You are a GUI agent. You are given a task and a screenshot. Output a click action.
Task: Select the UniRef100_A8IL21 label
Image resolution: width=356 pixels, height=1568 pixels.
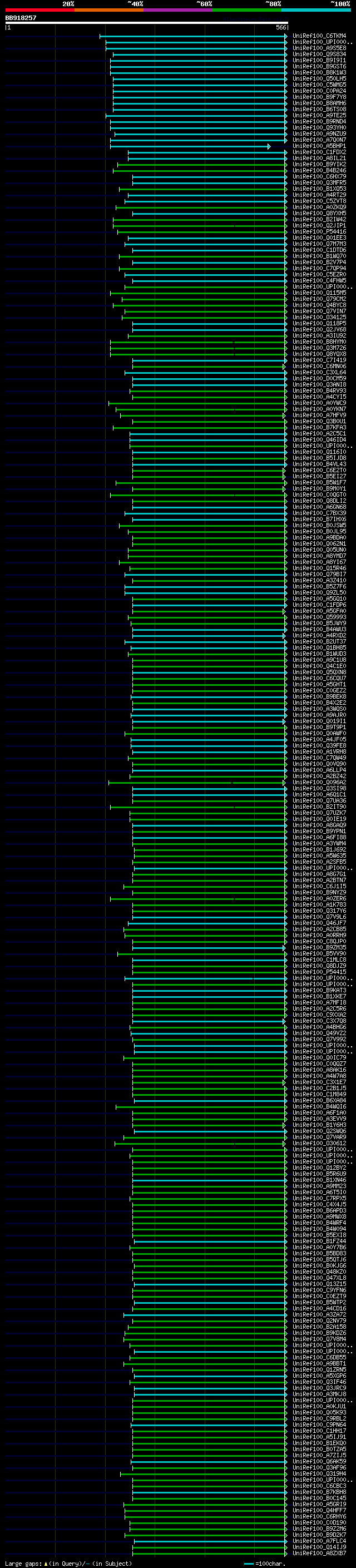(319, 159)
